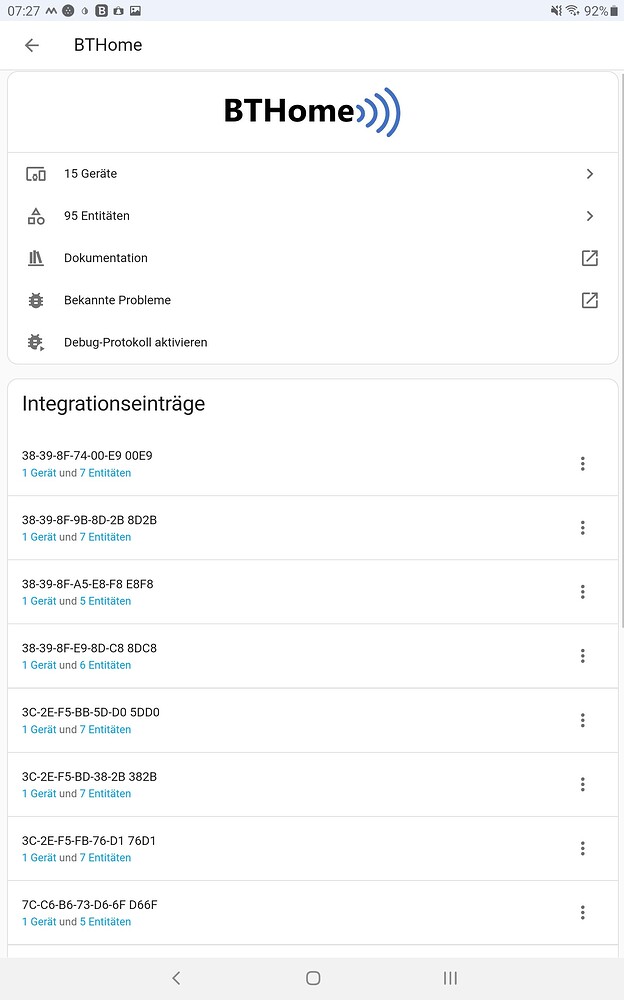624x1000 pixels.
Task: Open the three-dot menu for entry 7C-C6-B6-73-D6-6F
Action: pos(583,912)
